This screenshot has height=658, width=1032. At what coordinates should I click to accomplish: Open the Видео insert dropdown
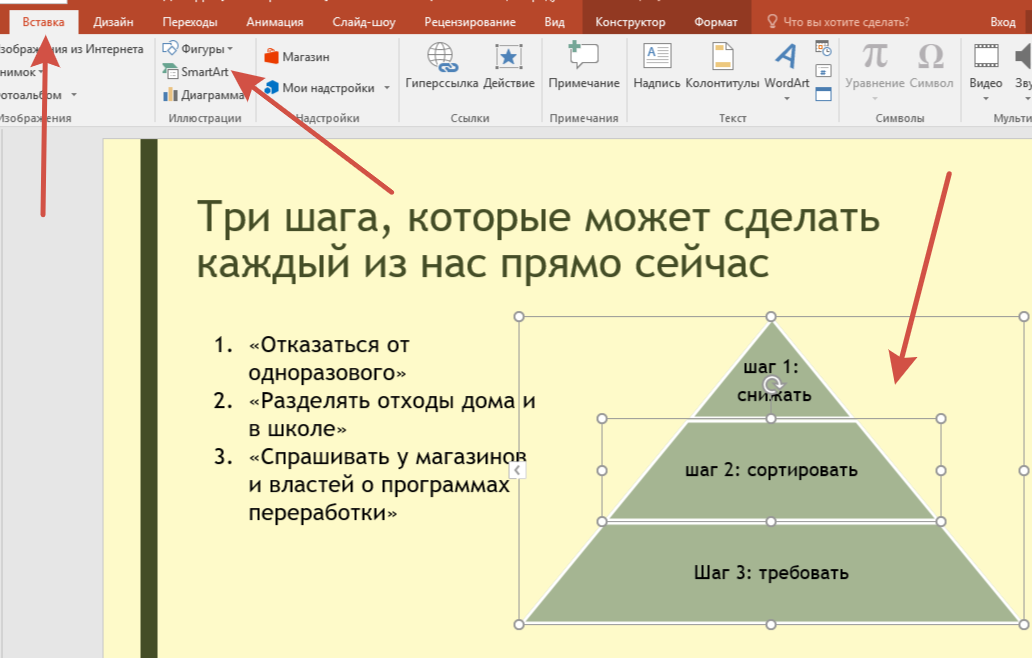tap(985, 98)
